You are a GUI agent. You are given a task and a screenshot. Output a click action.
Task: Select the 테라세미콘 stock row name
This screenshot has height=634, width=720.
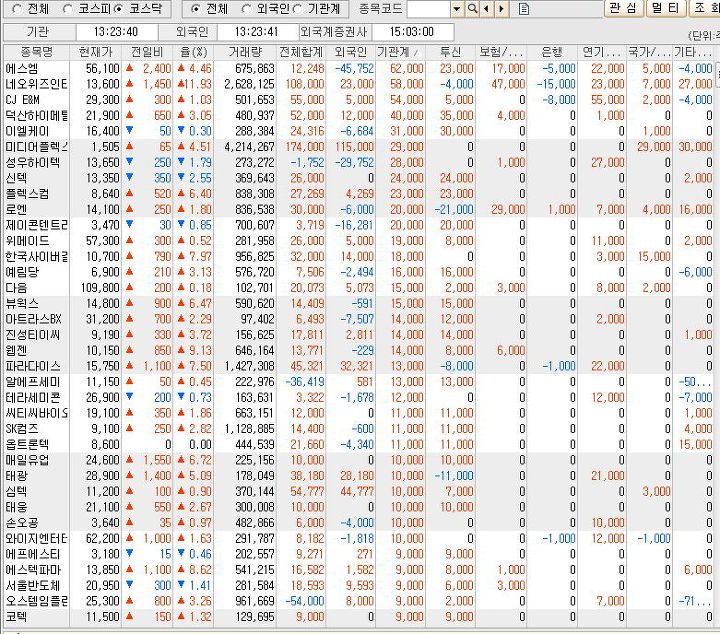click(x=33, y=398)
